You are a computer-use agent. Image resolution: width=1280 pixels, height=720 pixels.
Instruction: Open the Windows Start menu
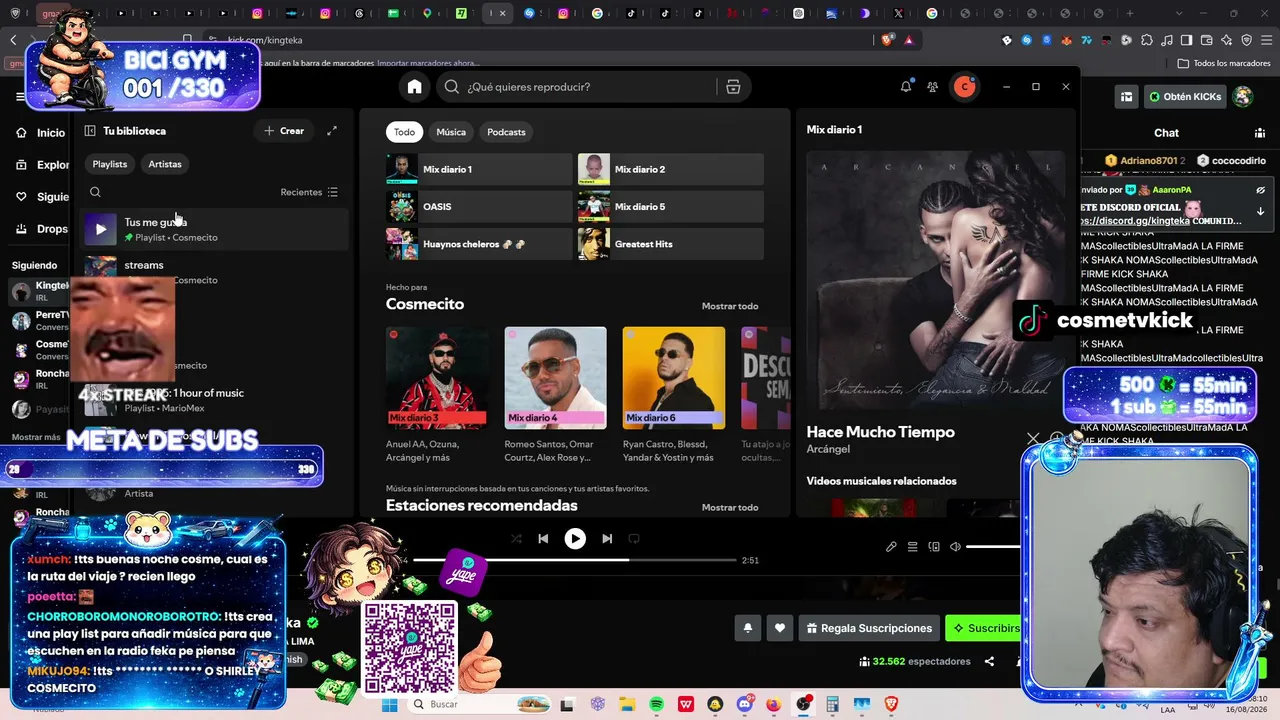point(389,705)
